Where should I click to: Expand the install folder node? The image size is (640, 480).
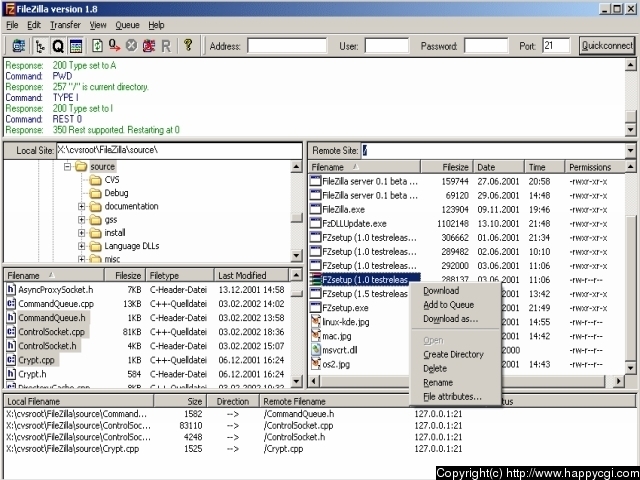[82, 233]
